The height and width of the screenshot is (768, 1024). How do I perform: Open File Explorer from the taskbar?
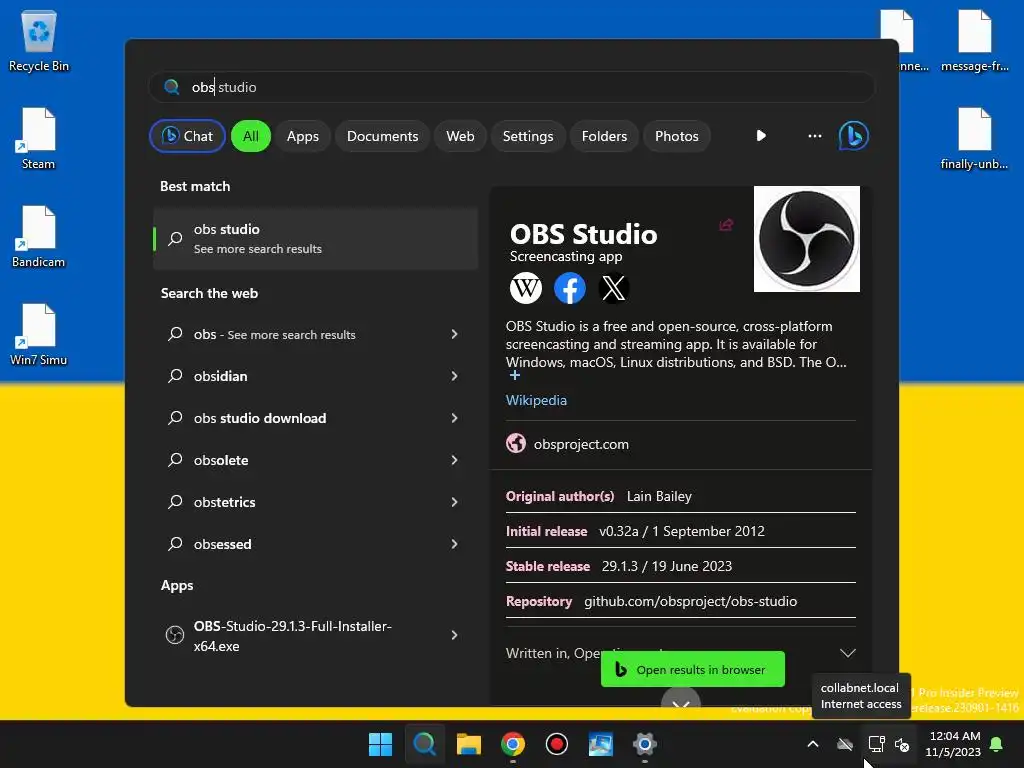(x=468, y=744)
